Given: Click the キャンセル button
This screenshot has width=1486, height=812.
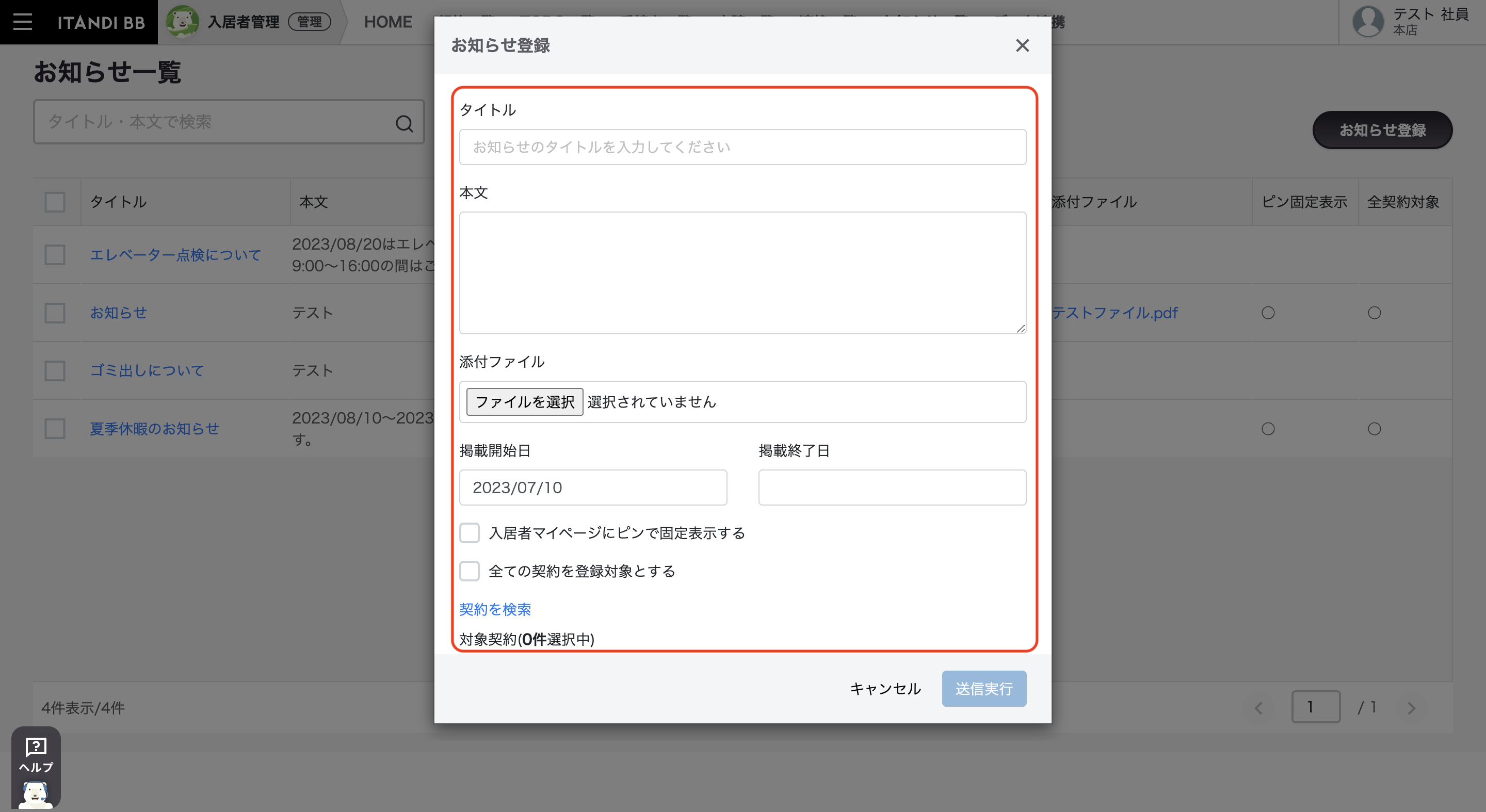Looking at the screenshot, I should pyautogui.click(x=885, y=689).
